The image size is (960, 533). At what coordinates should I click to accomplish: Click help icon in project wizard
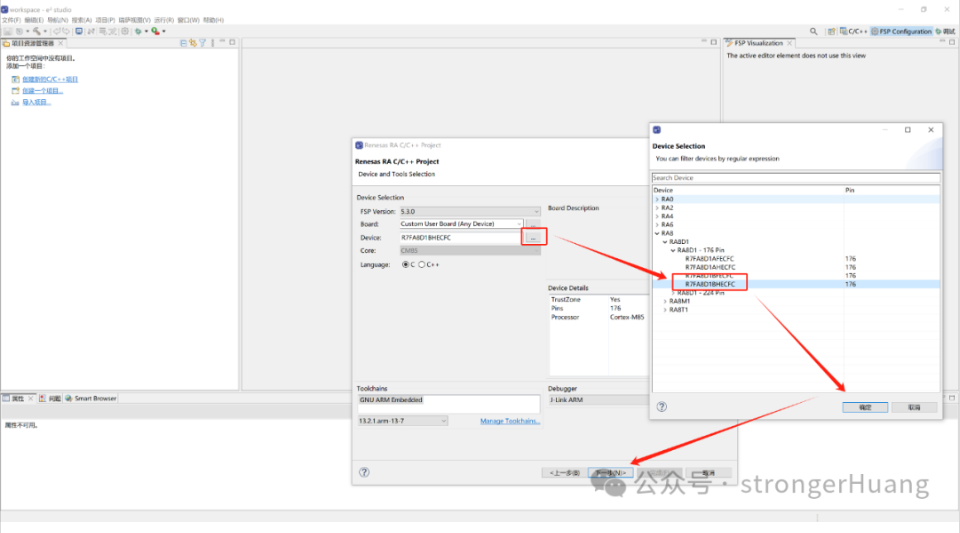[x=364, y=472]
